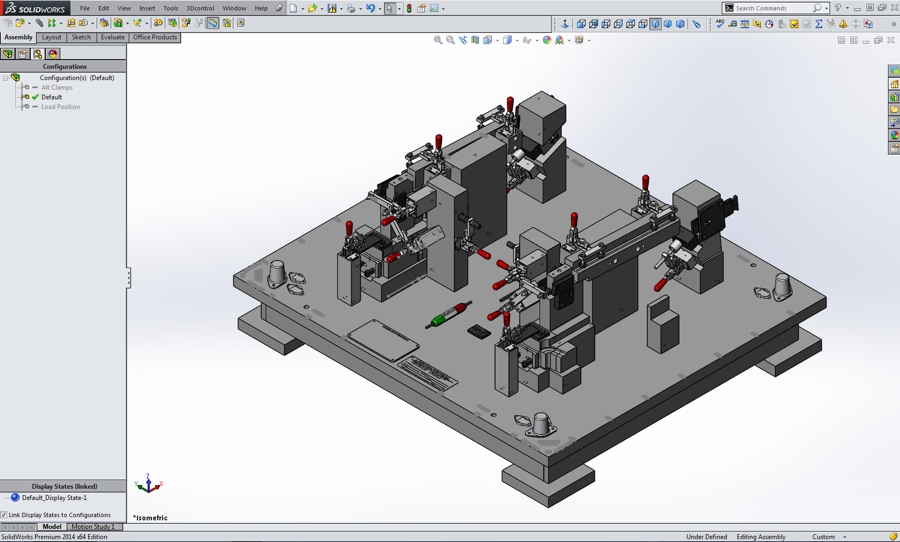
Task: Switch to the Layout tab
Action: pos(51,37)
